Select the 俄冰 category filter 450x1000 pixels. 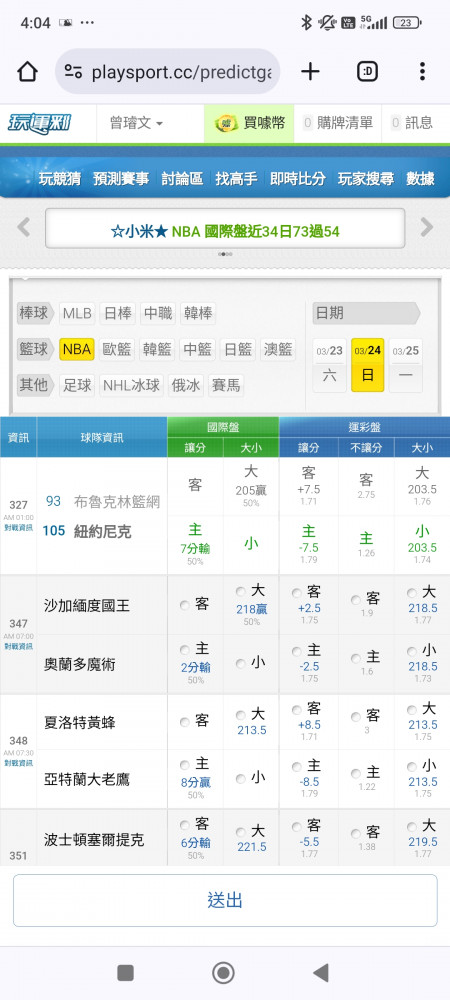coord(185,385)
